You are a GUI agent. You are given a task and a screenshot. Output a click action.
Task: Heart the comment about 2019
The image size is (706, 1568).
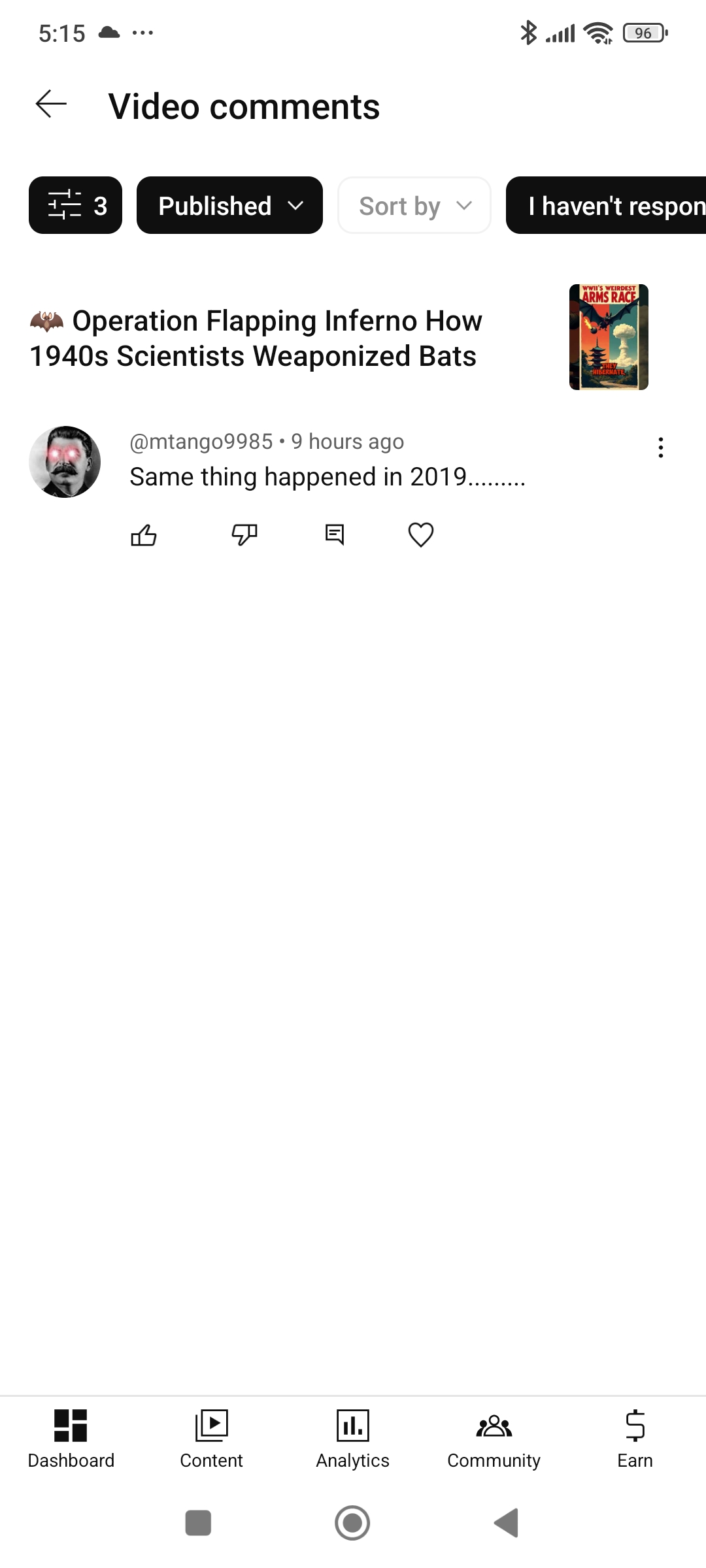click(x=421, y=535)
